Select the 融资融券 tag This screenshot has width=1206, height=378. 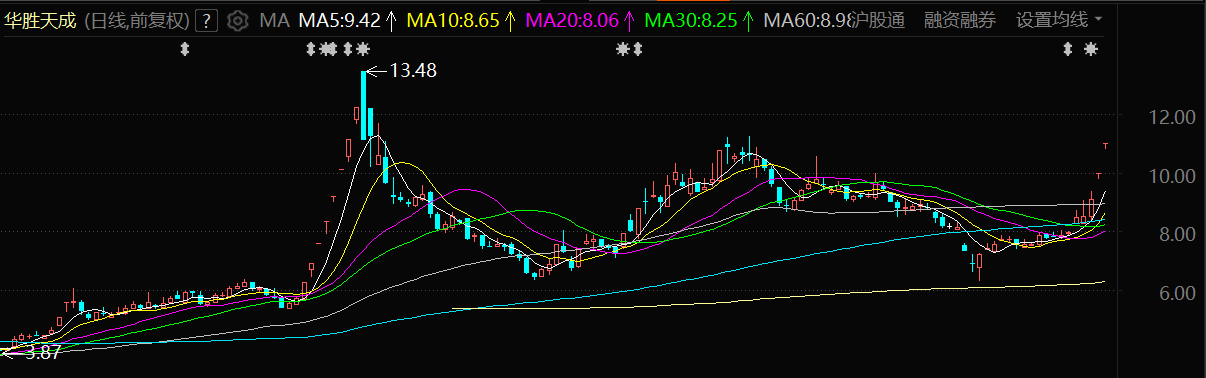960,19
